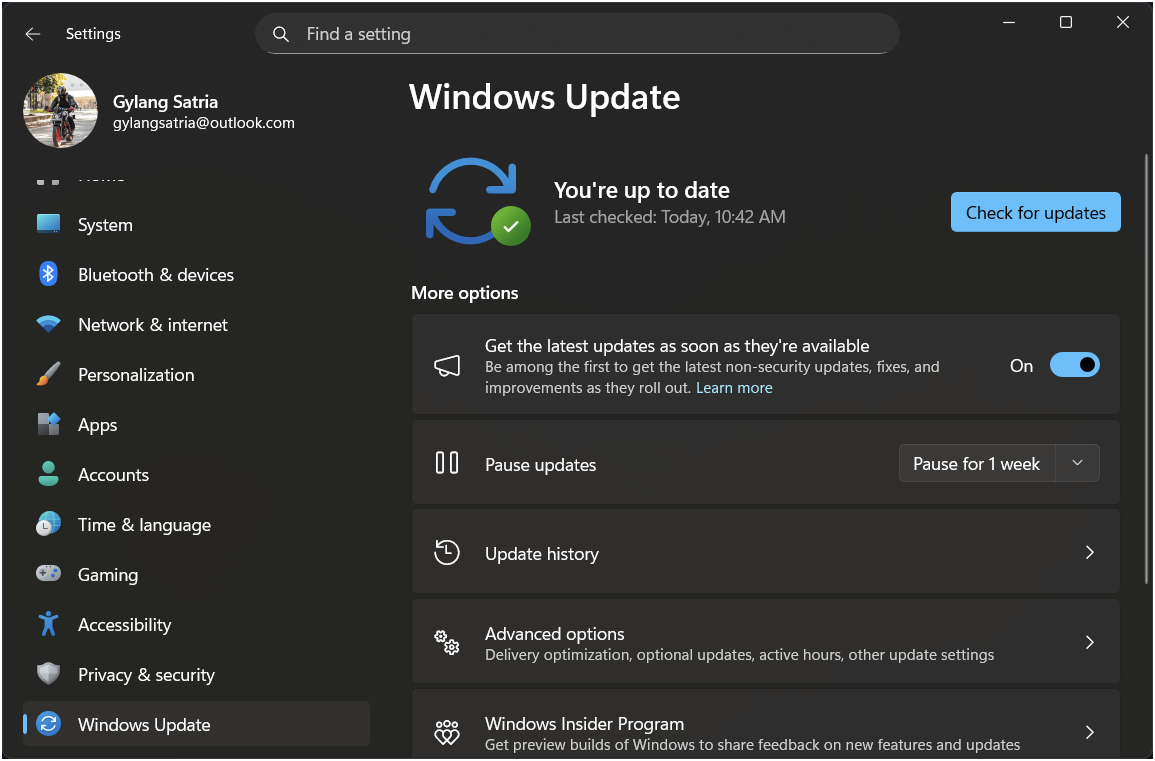
Task: Open Update history chevron
Action: [x=1090, y=553]
